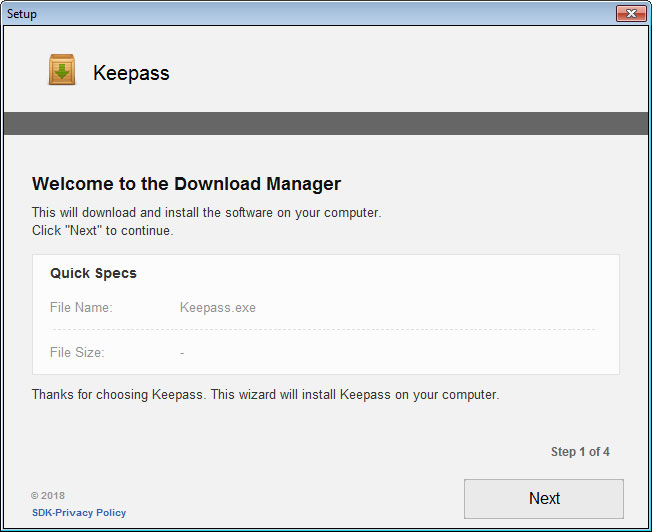Image resolution: width=652 pixels, height=532 pixels.
Task: Click the Setup title bar text
Action: point(22,14)
